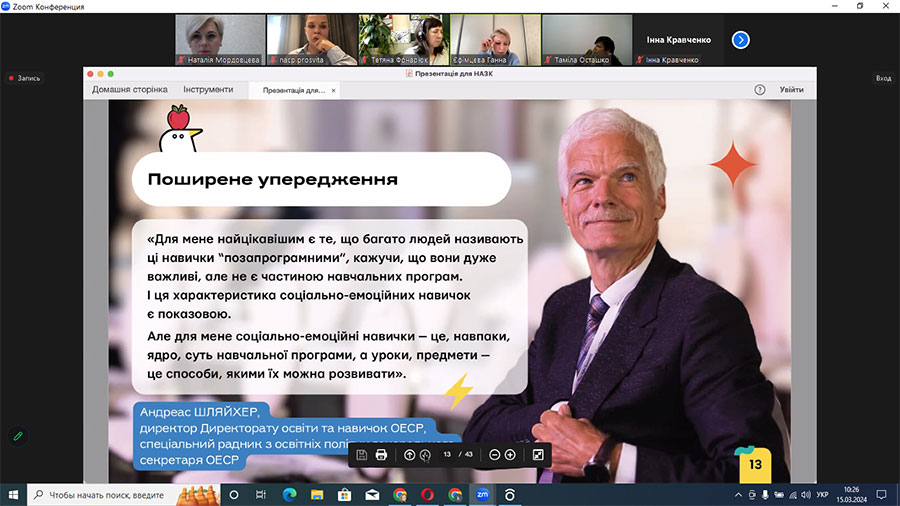Go to previous page with up arrow
The width and height of the screenshot is (900, 506).
[409, 455]
